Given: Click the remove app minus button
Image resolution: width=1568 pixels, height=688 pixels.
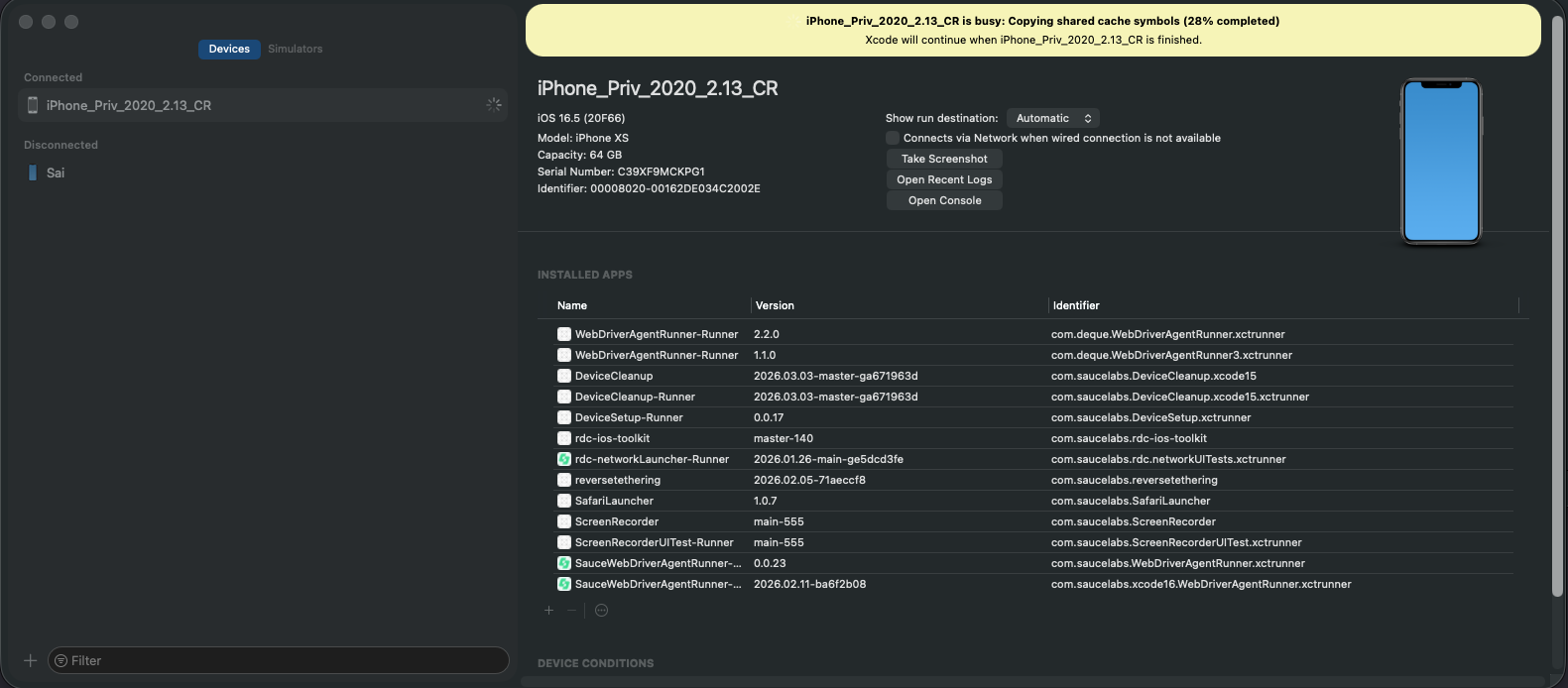Looking at the screenshot, I should coord(571,611).
